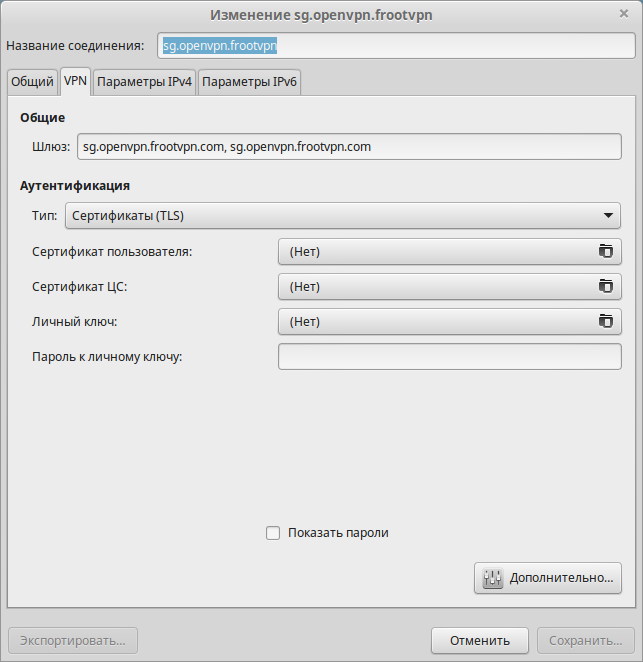
Task: Click the dropdown arrow for Сертификаты (TLS)
Action: click(608, 216)
